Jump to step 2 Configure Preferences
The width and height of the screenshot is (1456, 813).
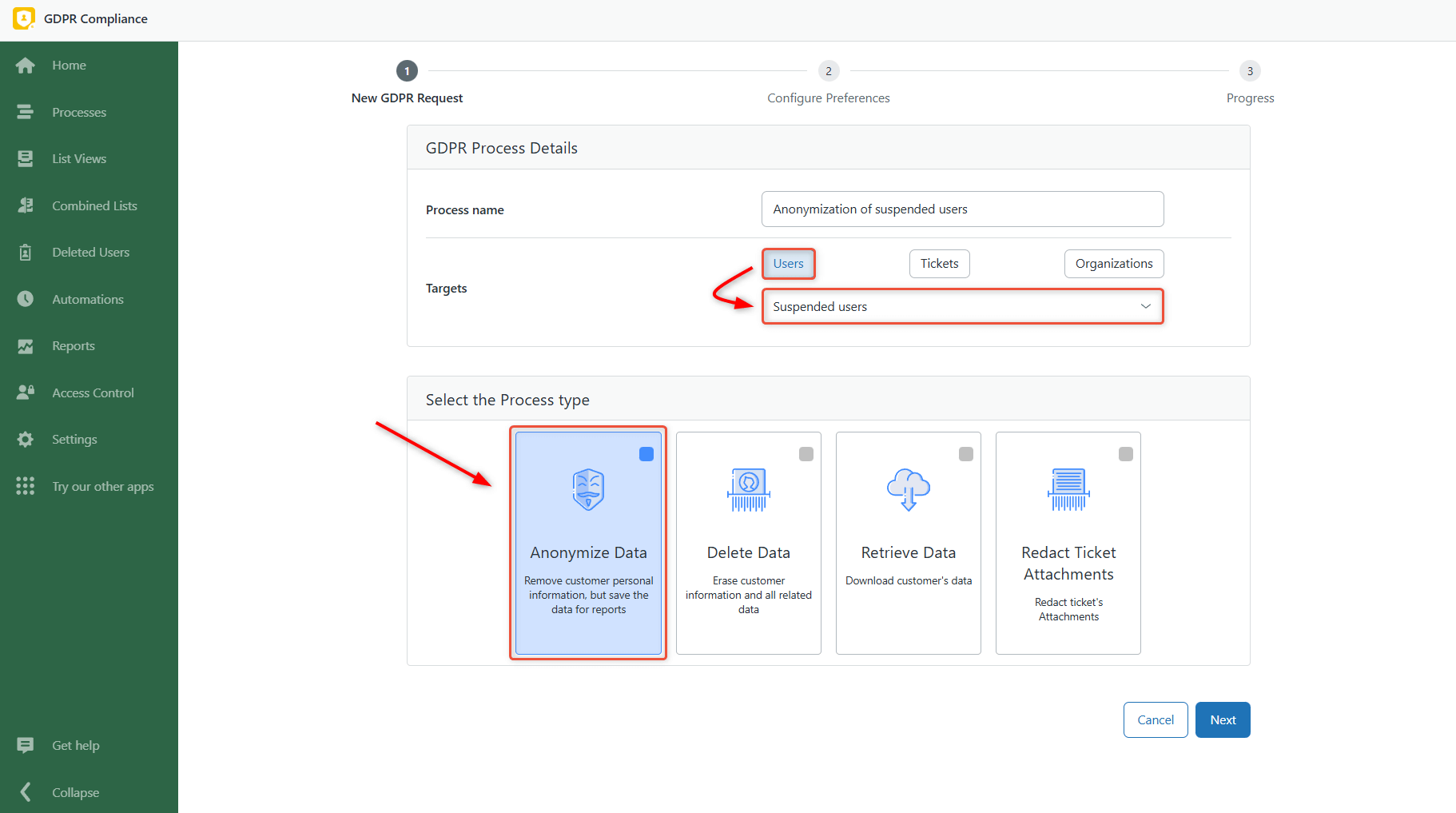[x=828, y=71]
